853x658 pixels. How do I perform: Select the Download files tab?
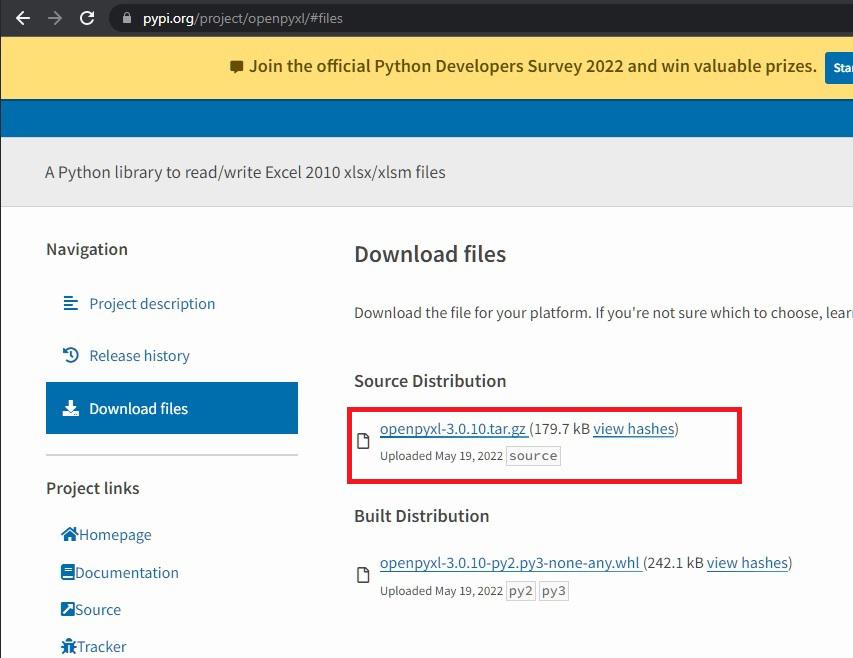point(172,408)
